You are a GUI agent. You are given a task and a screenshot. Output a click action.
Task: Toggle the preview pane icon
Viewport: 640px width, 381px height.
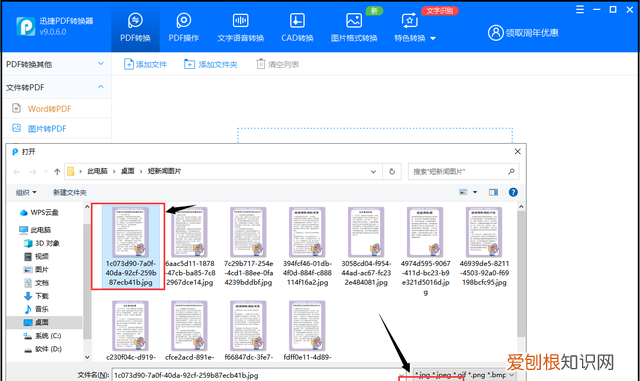coord(493,192)
